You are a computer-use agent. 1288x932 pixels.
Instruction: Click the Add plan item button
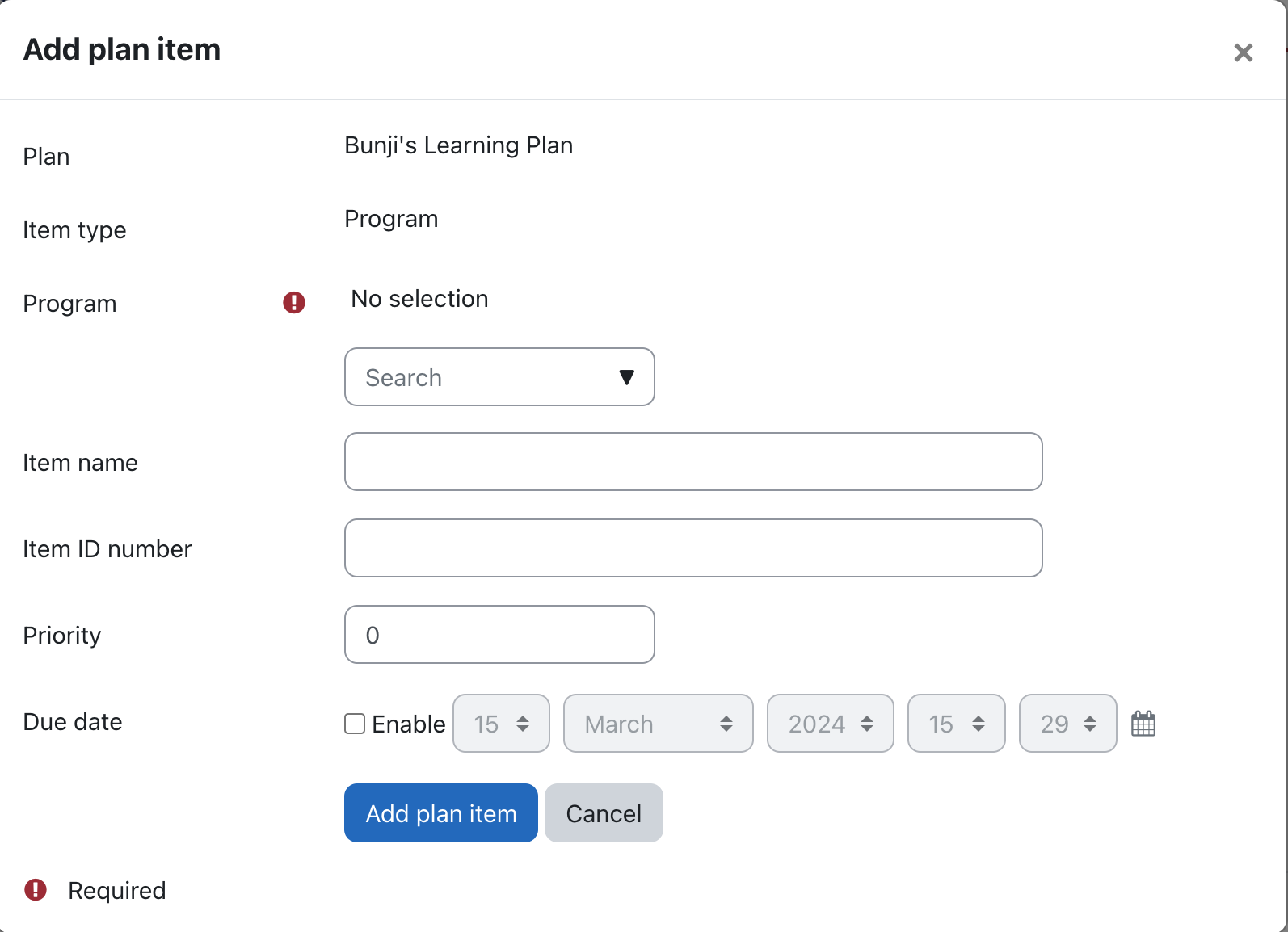pyautogui.click(x=440, y=813)
